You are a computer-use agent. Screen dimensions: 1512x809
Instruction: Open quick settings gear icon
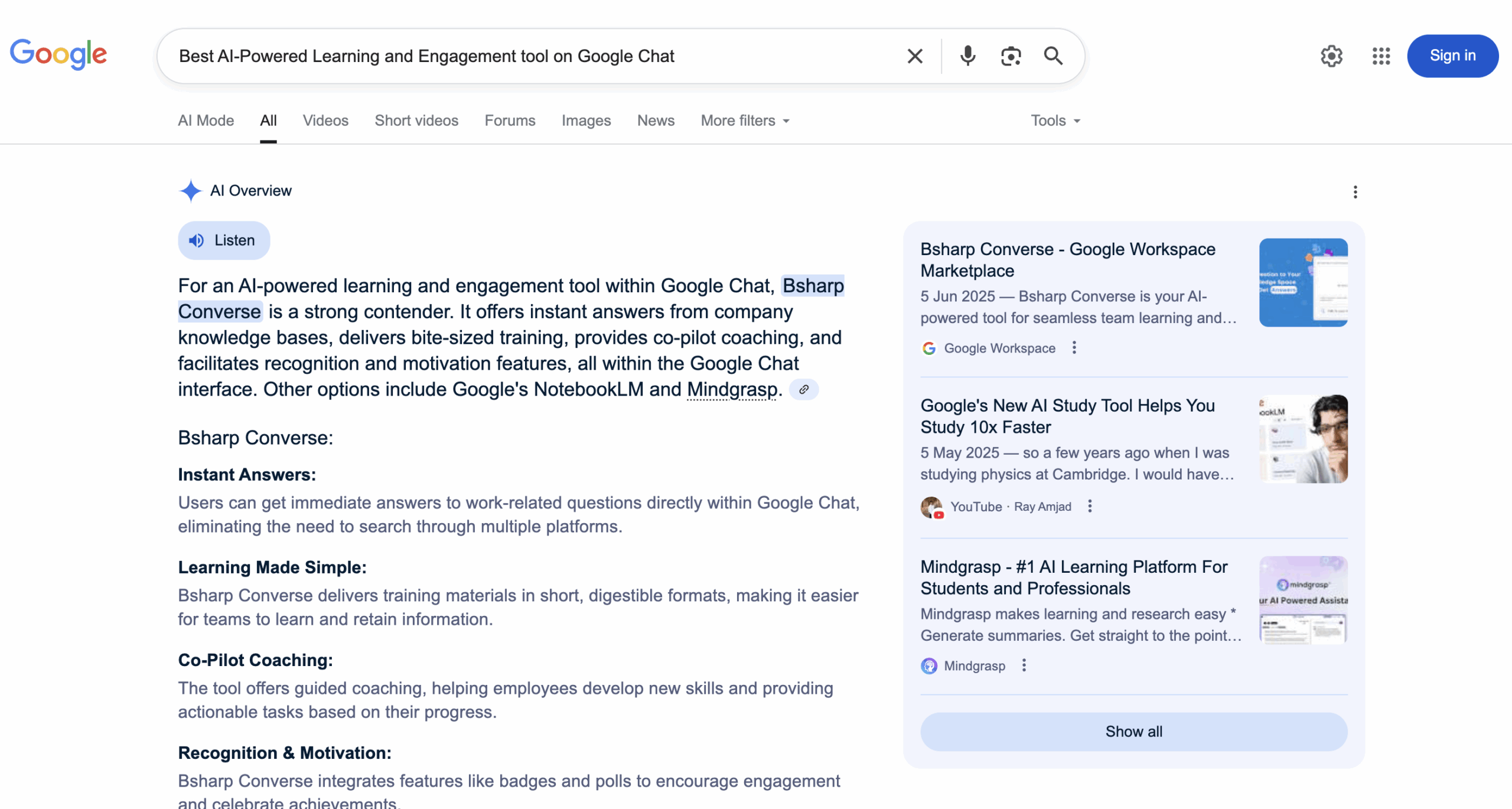(1331, 56)
